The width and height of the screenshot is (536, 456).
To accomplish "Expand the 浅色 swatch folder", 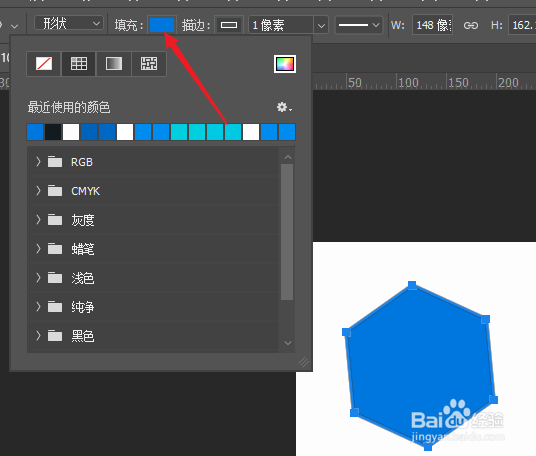I will (38, 278).
